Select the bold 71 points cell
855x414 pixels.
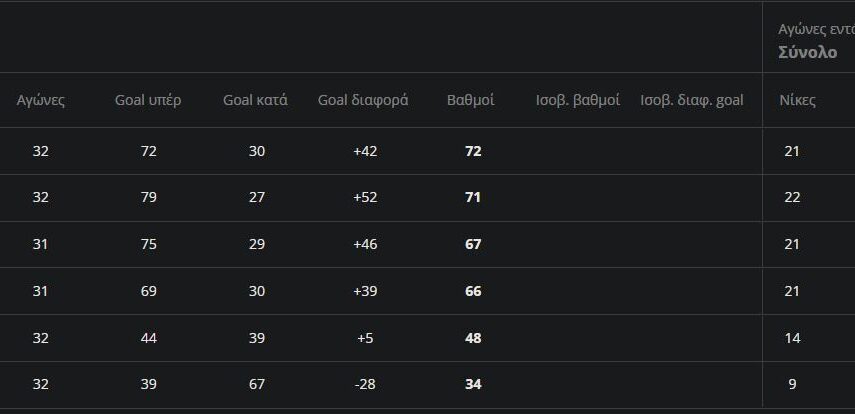point(473,198)
